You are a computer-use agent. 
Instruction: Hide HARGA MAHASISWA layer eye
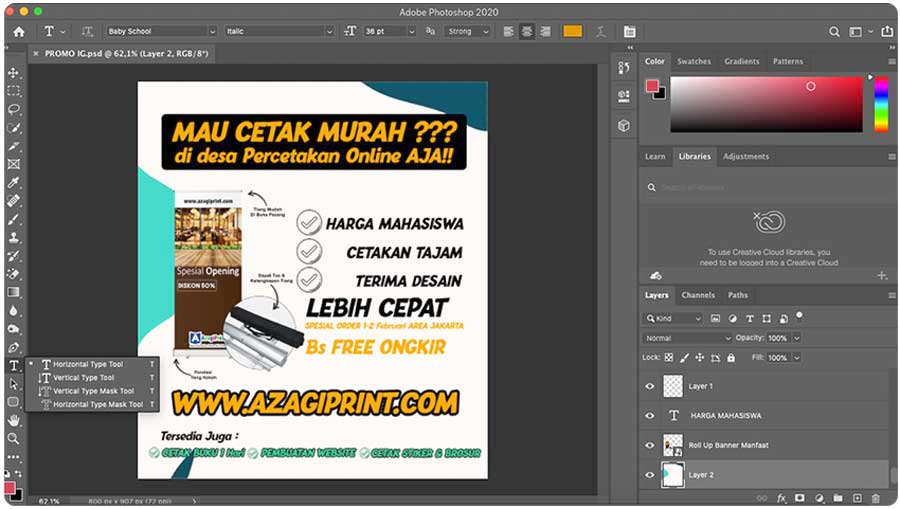coord(650,415)
